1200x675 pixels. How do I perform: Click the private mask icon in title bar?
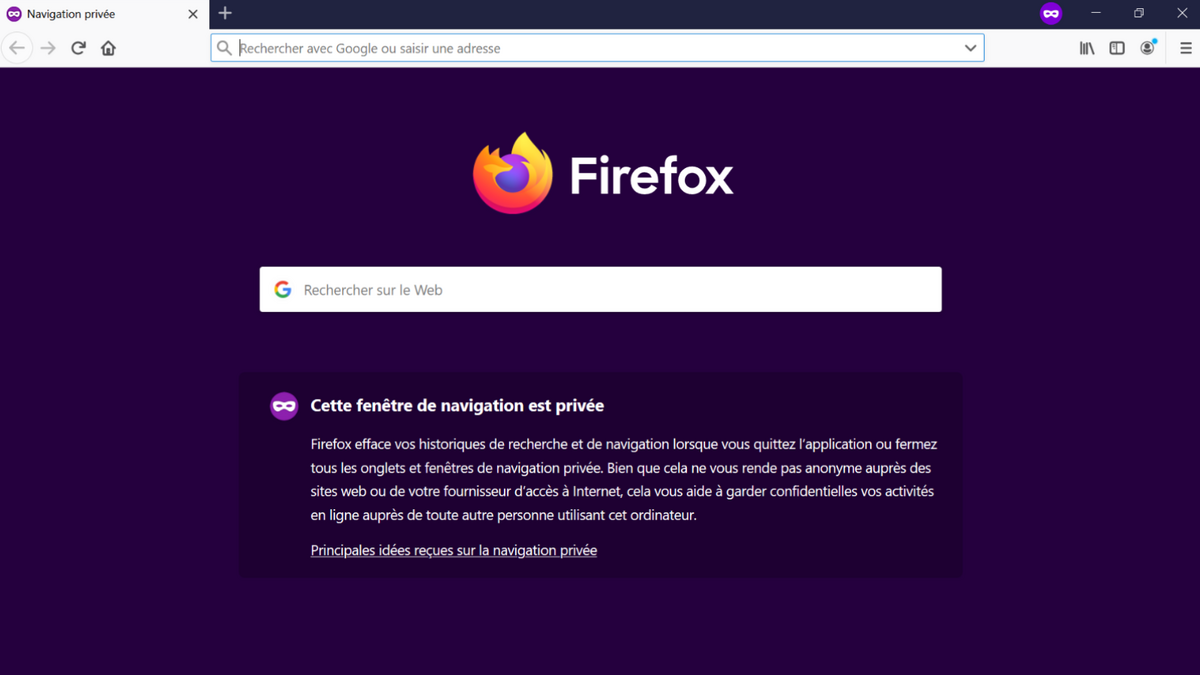1051,14
